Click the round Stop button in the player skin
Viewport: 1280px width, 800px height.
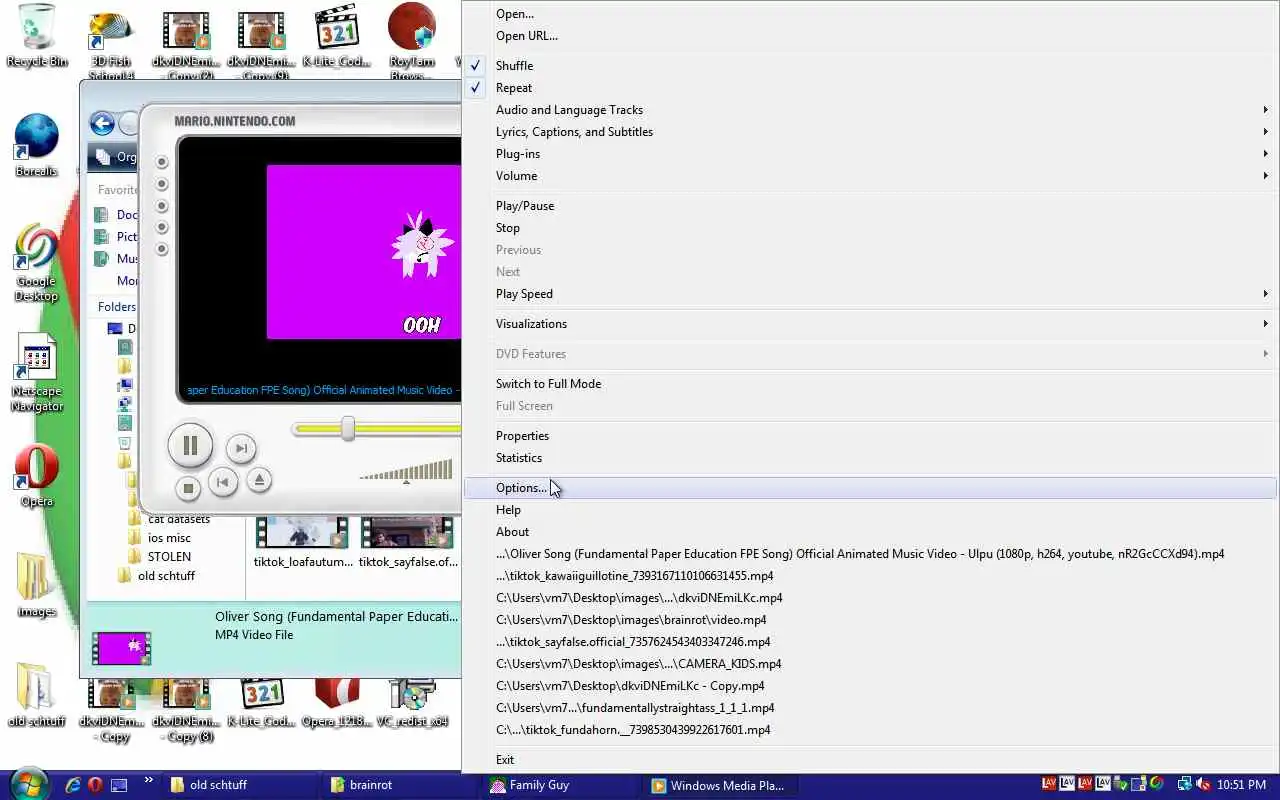pyautogui.click(x=188, y=488)
